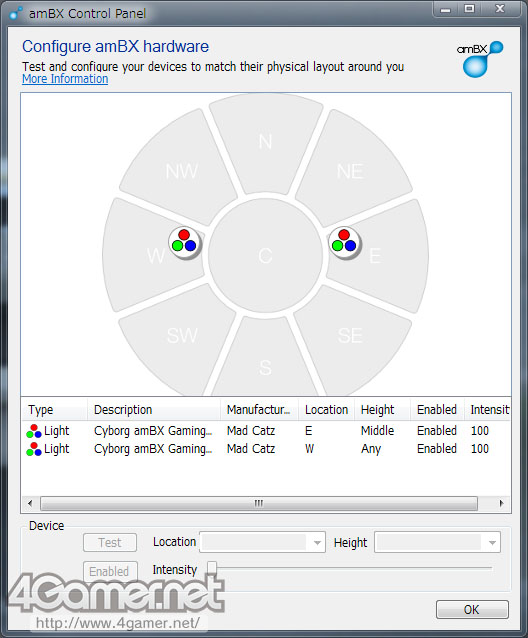The image size is (528, 638).
Task: Click the Location column header
Action: 327,409
